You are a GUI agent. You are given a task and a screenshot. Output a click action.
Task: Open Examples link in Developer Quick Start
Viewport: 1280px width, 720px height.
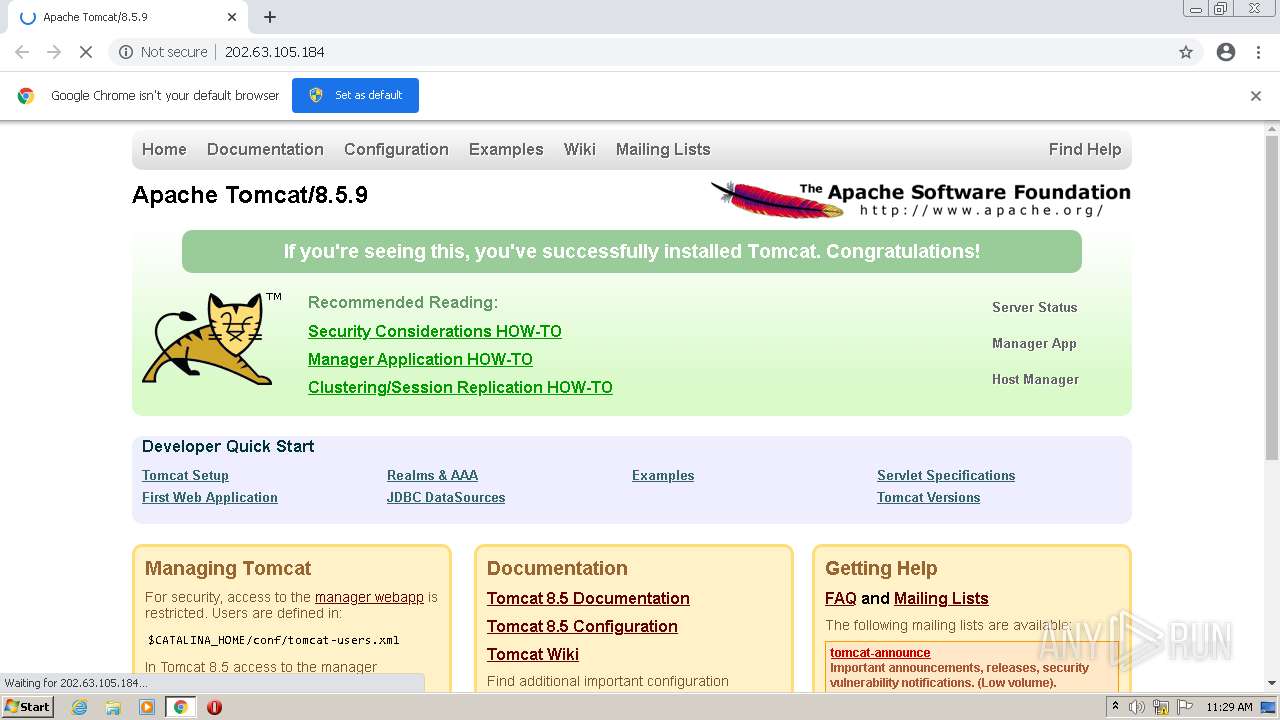coord(663,475)
